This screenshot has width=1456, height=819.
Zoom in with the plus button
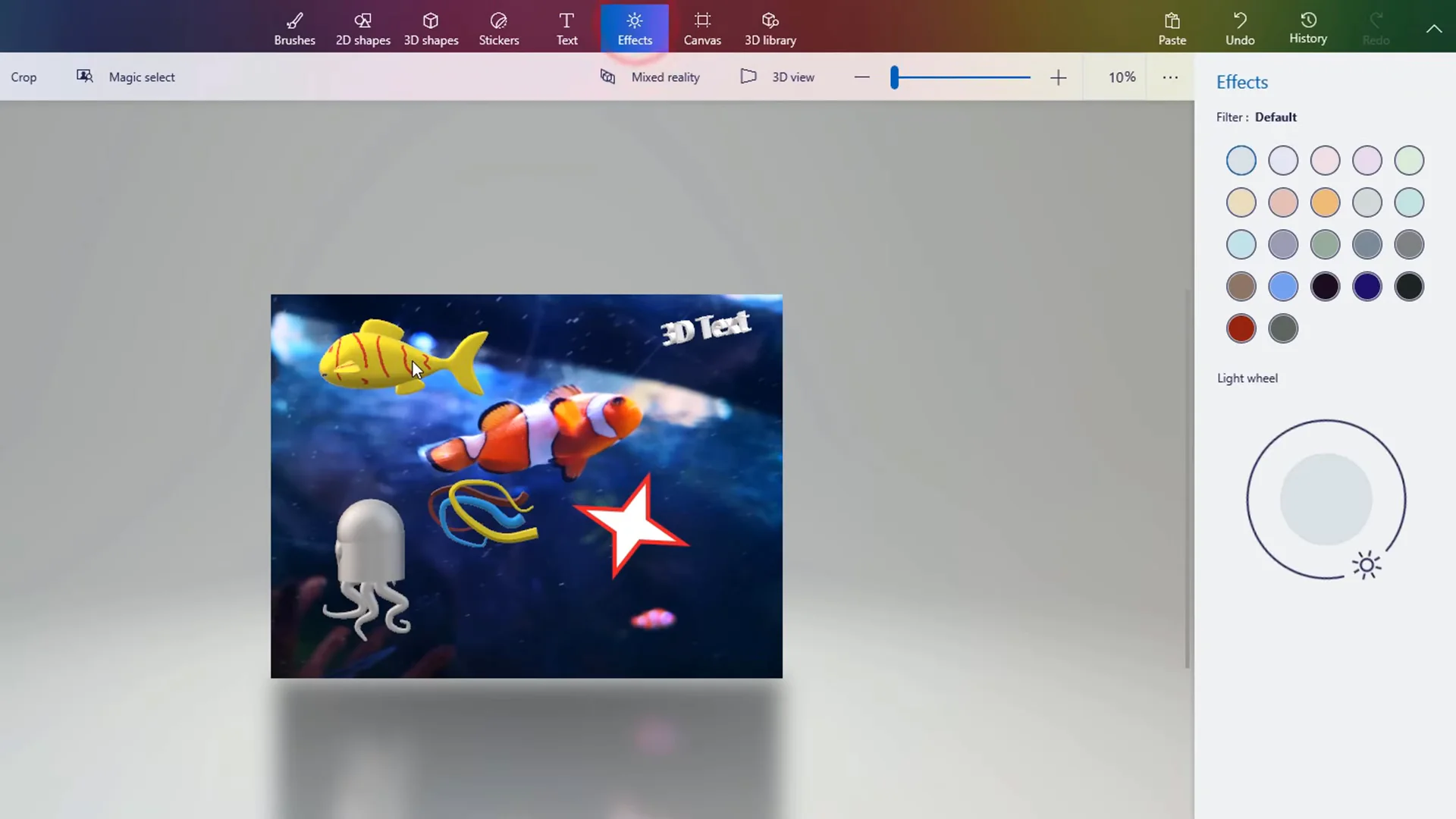[x=1058, y=77]
